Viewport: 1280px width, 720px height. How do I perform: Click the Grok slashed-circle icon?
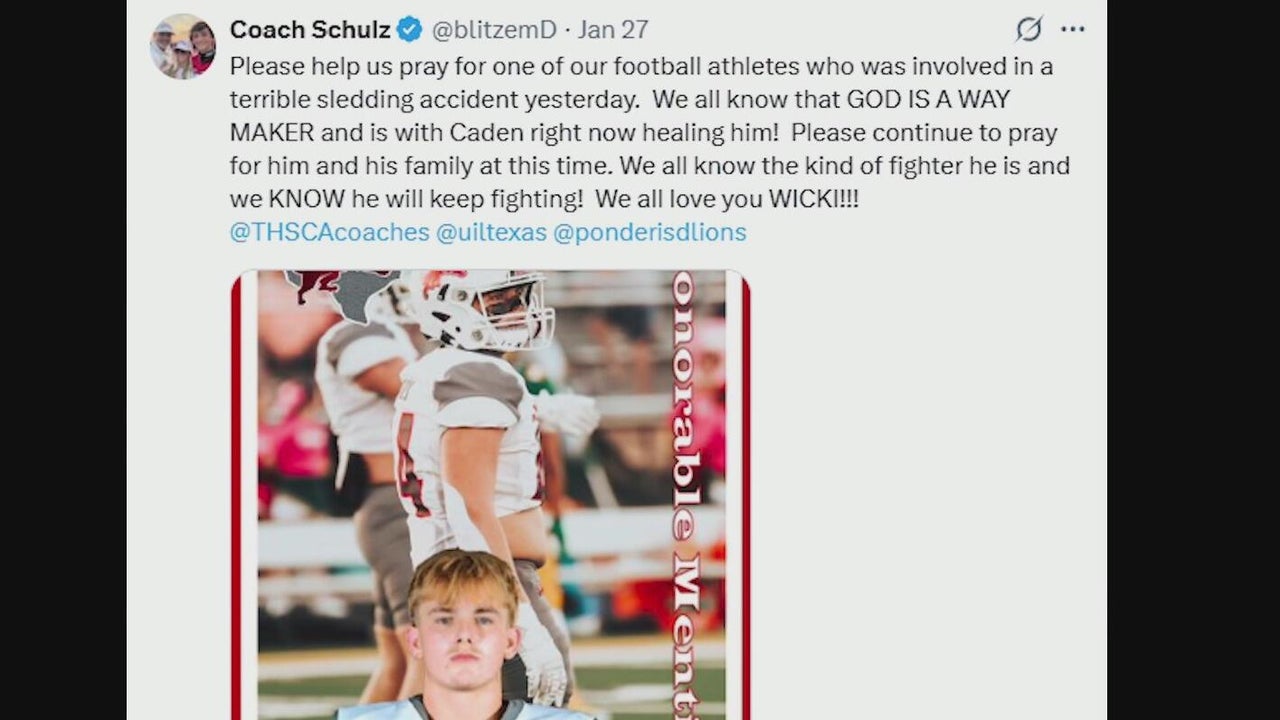point(1028,30)
